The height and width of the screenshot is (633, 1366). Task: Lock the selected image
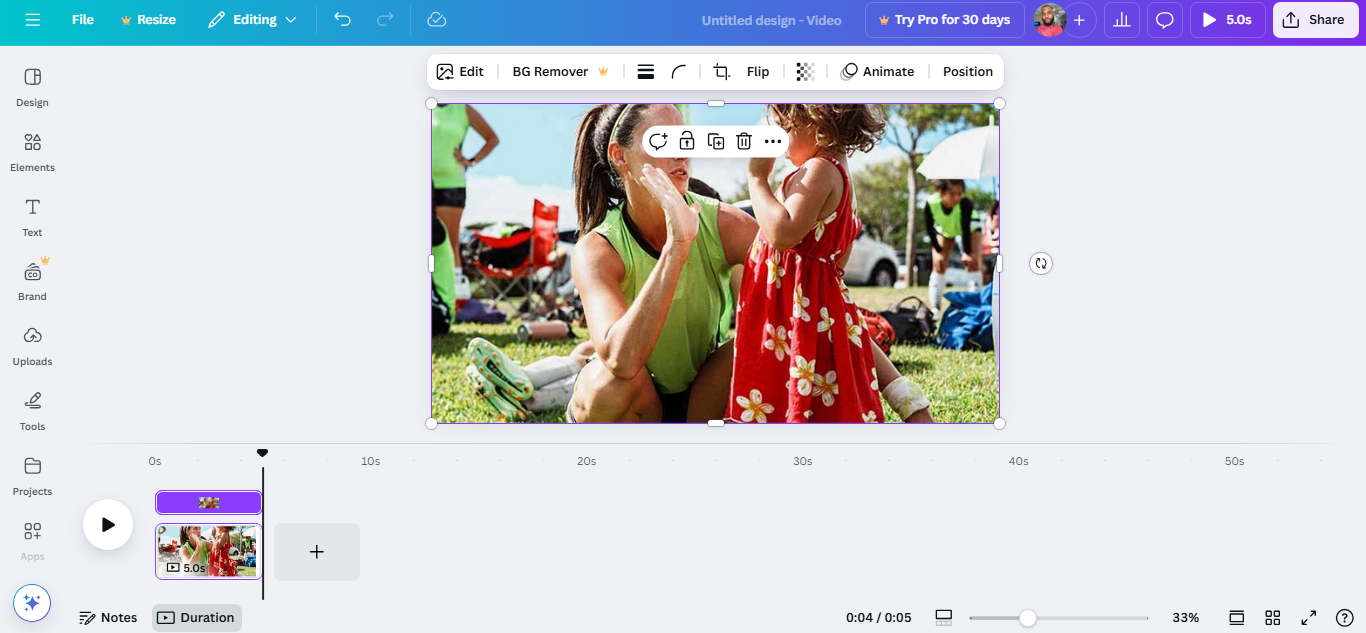tap(686, 141)
